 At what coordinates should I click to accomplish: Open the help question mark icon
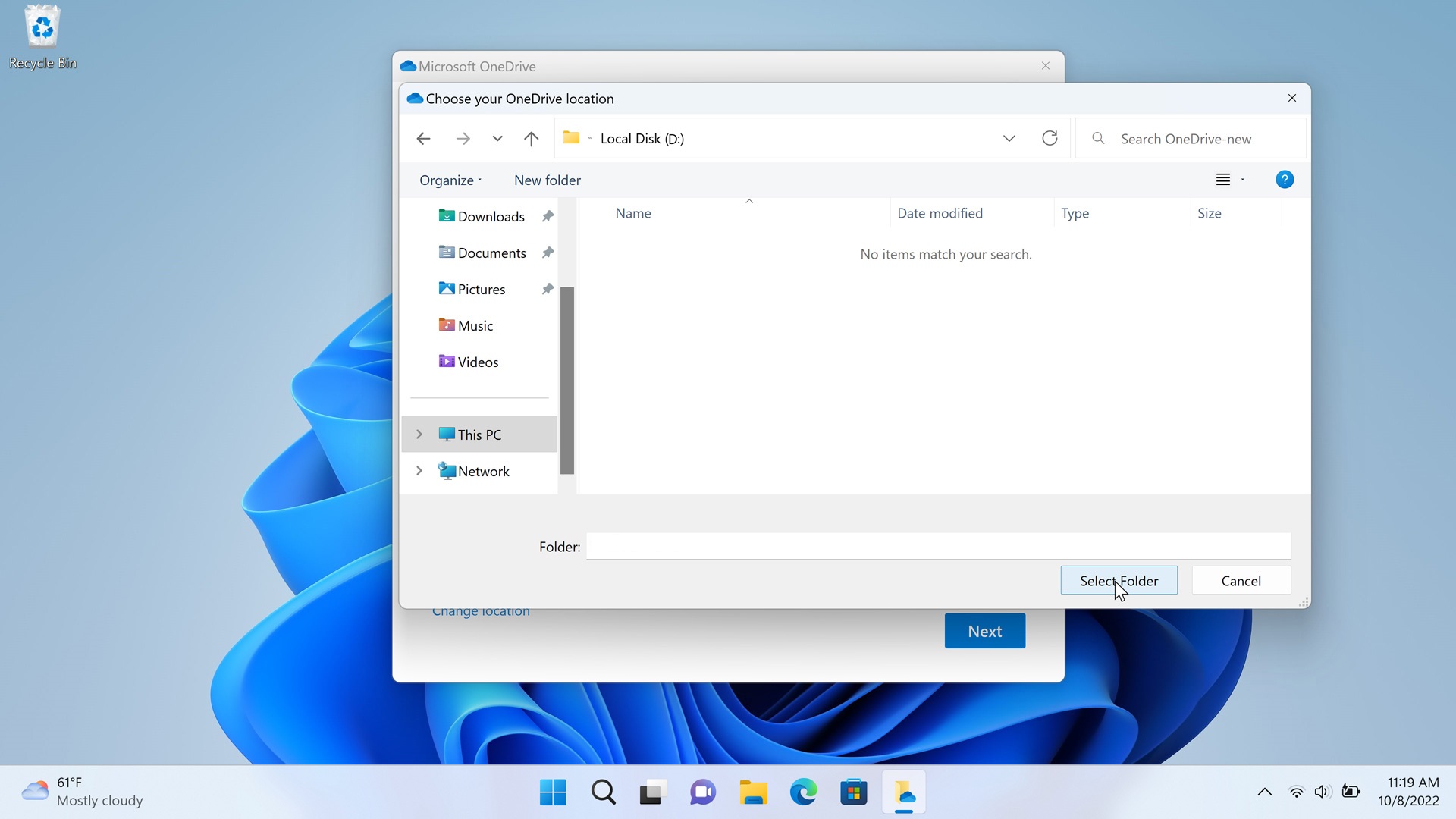coord(1284,180)
